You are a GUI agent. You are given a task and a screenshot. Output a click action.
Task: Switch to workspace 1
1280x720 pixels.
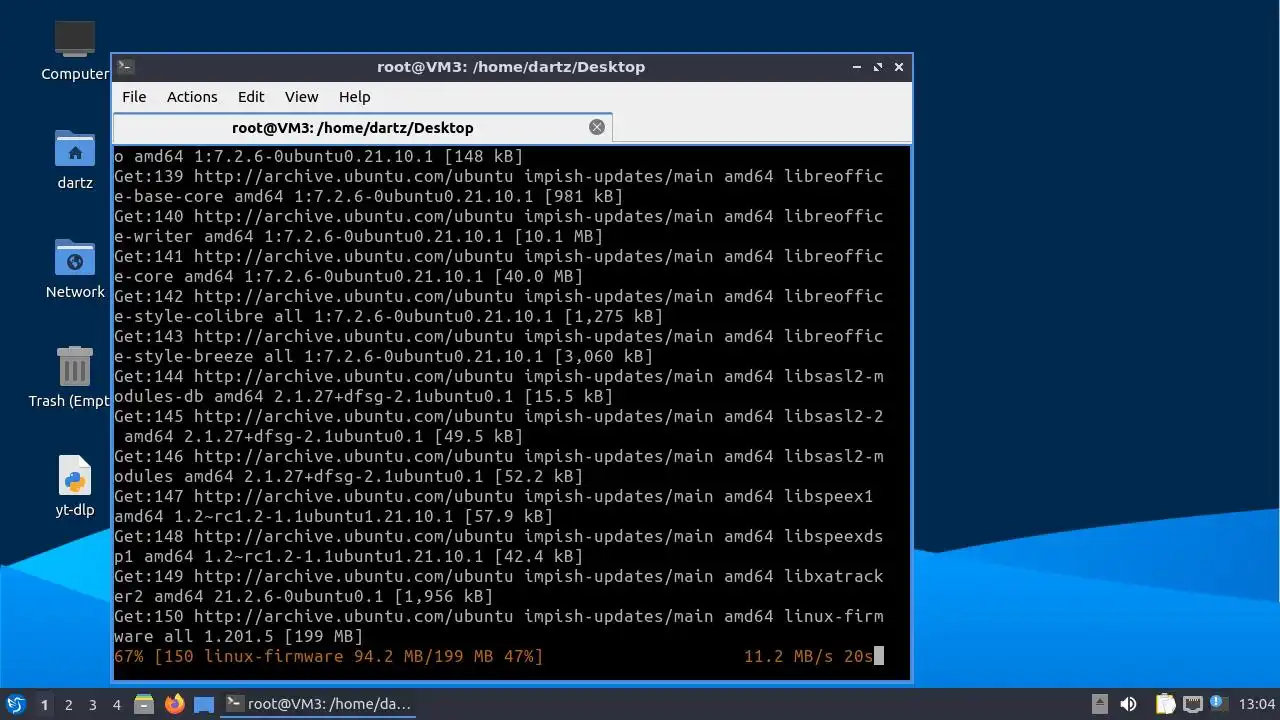click(x=44, y=705)
